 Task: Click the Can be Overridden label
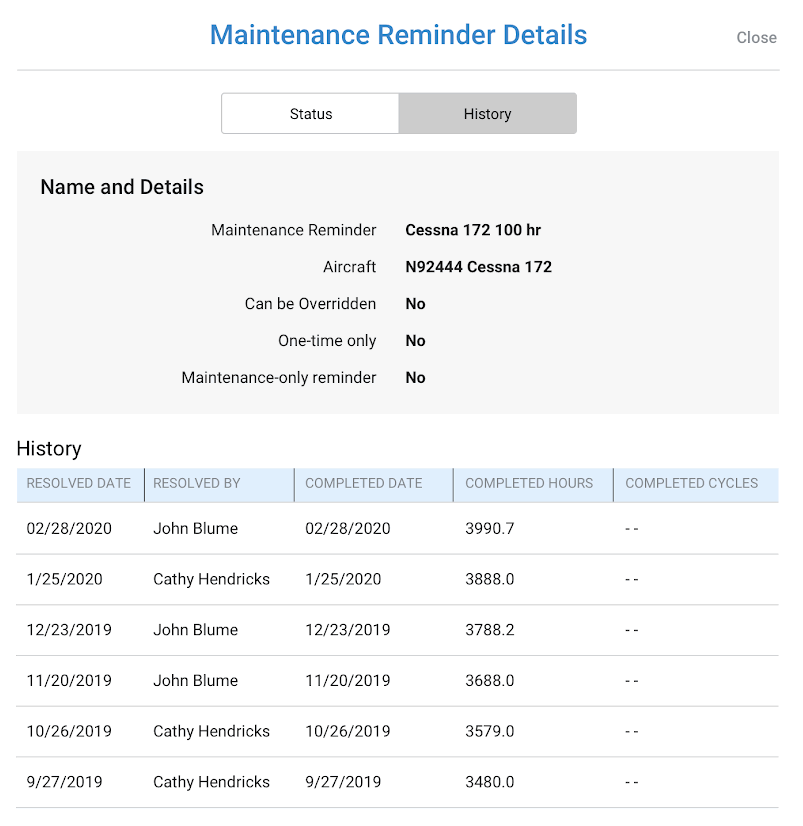(x=310, y=304)
